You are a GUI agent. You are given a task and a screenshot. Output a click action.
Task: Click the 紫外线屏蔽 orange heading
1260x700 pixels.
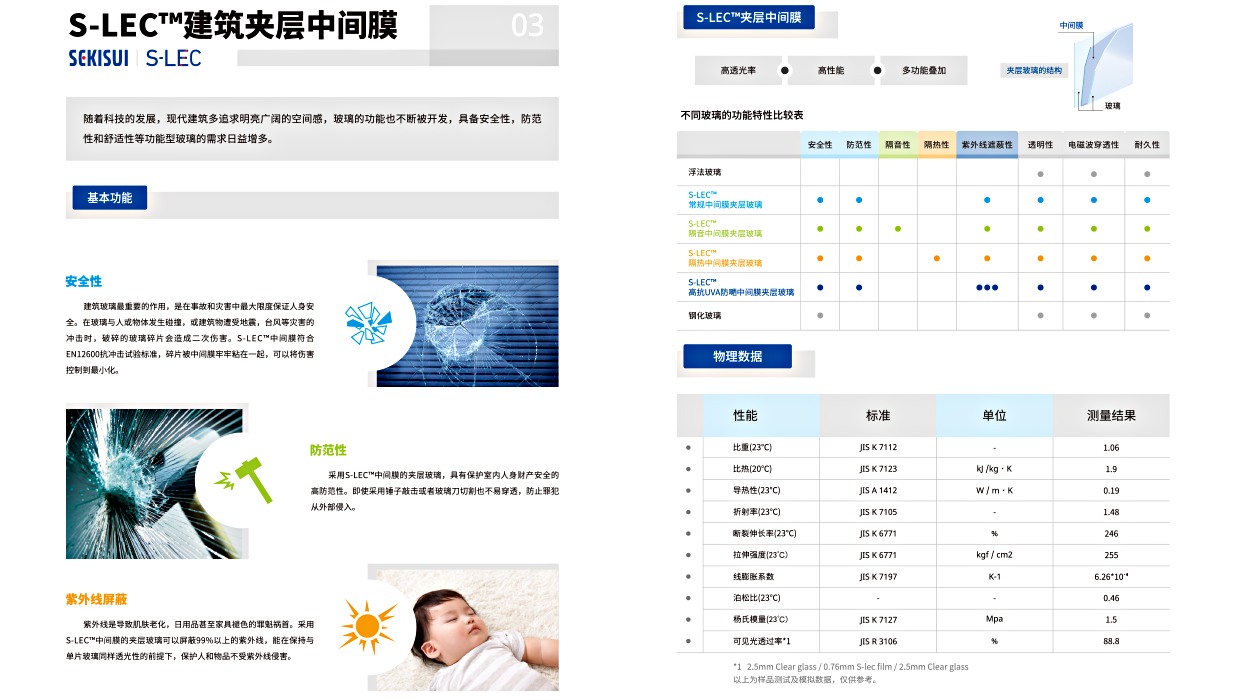point(96,600)
